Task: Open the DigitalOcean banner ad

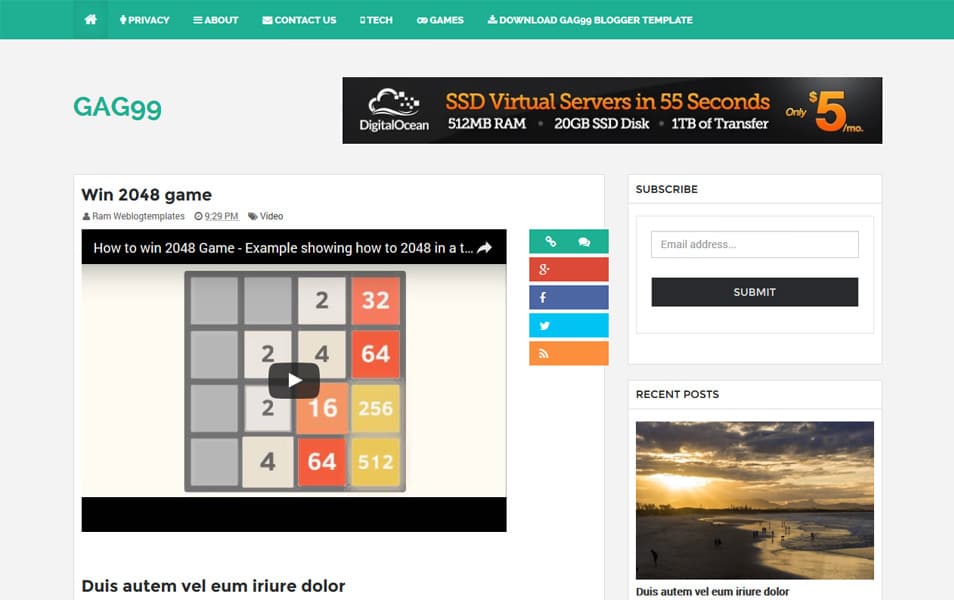Action: pyautogui.click(x=612, y=111)
